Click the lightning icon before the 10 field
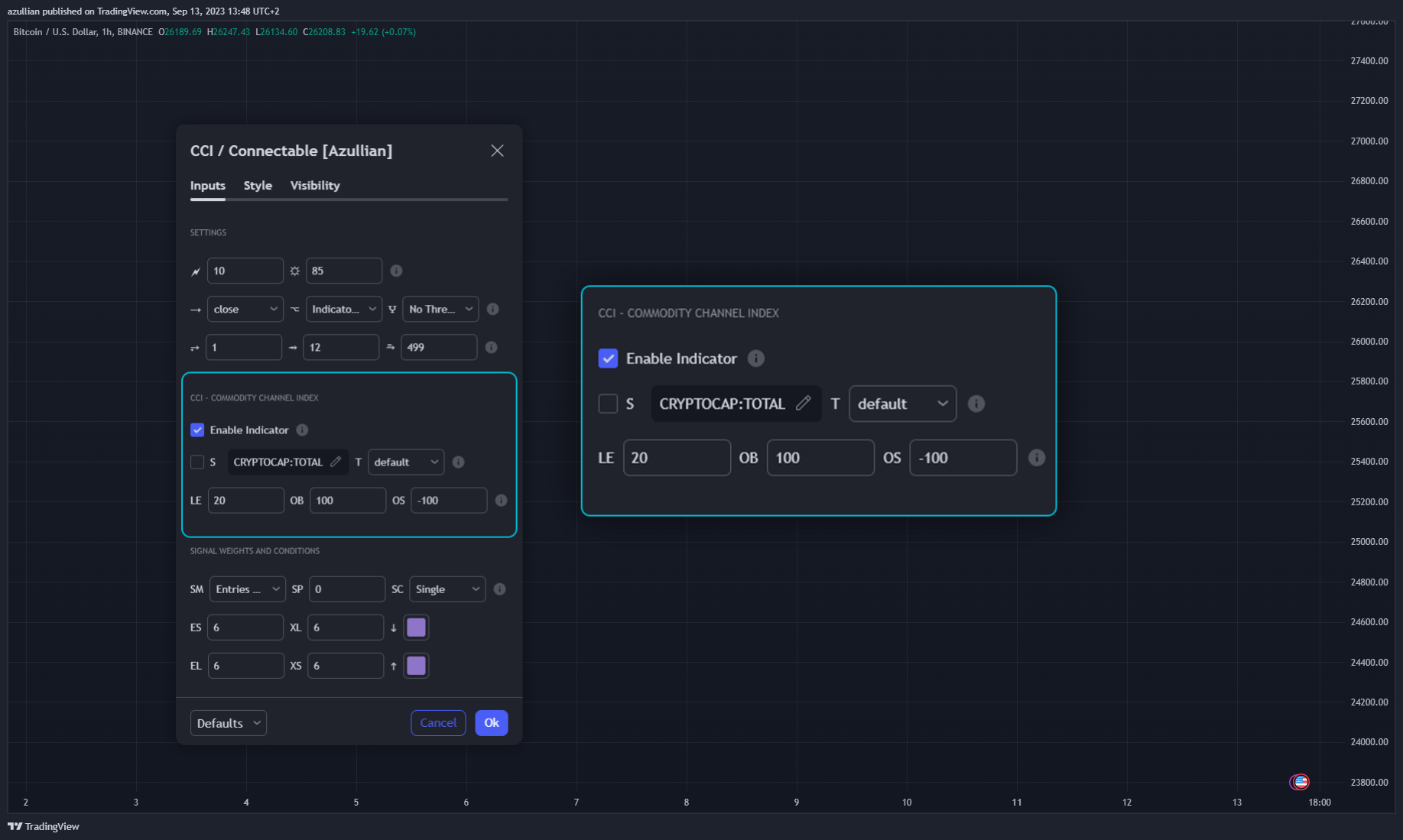This screenshot has height=840, width=1403. click(x=196, y=271)
